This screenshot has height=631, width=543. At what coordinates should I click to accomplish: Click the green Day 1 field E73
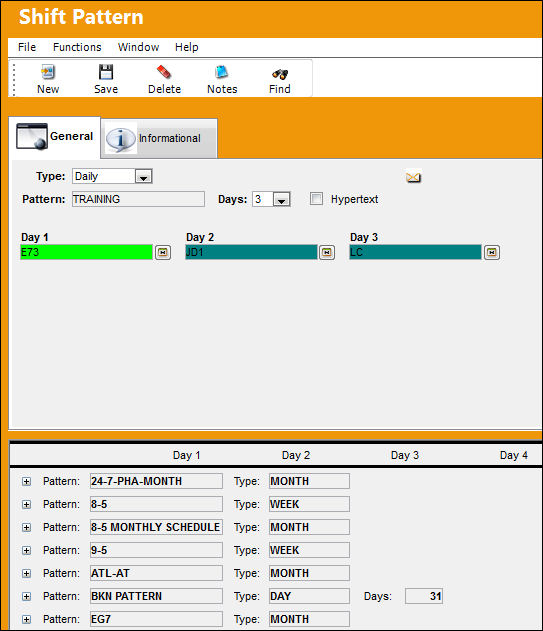click(x=87, y=252)
